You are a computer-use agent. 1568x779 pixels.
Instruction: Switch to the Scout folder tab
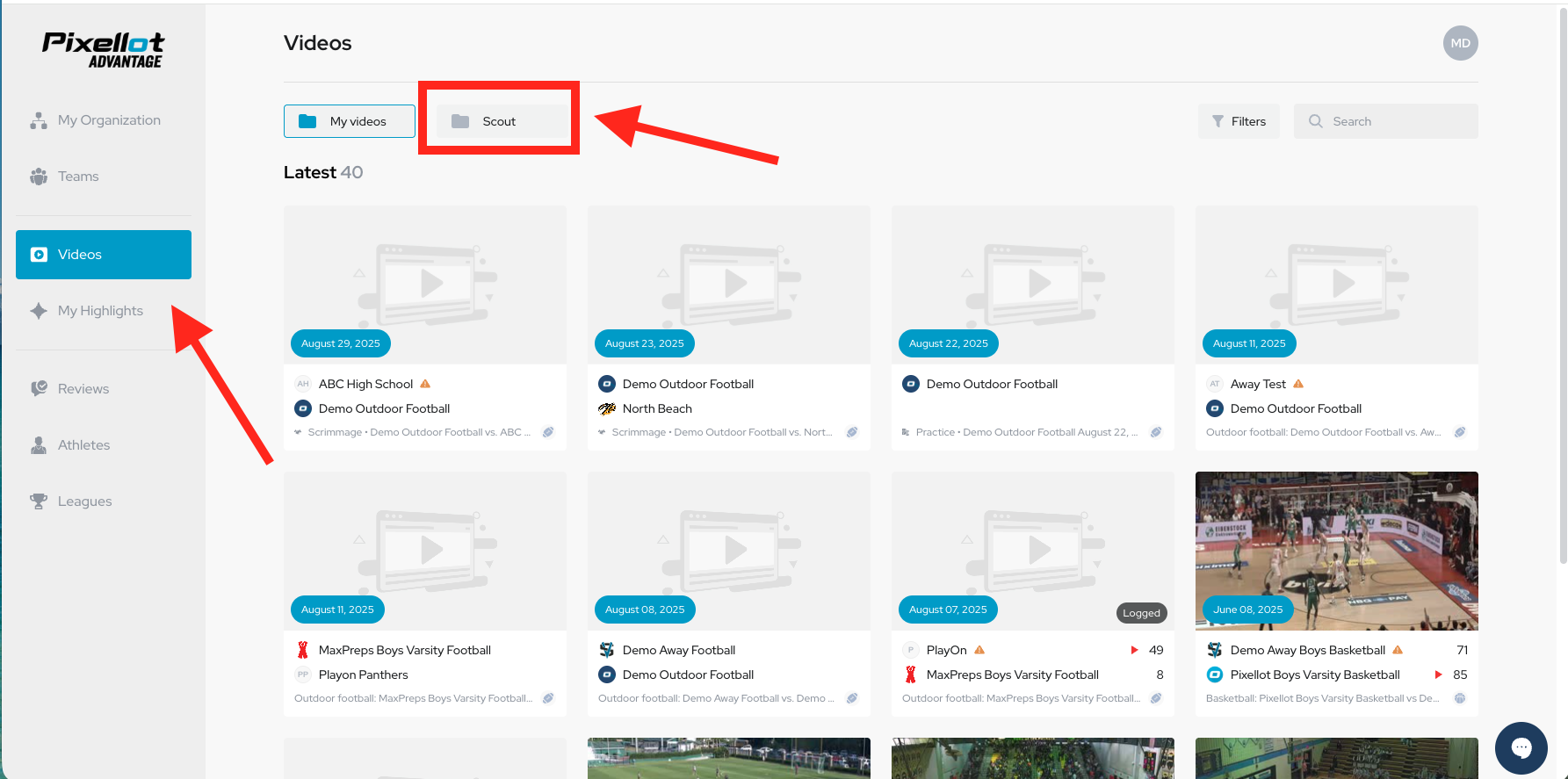pos(498,121)
